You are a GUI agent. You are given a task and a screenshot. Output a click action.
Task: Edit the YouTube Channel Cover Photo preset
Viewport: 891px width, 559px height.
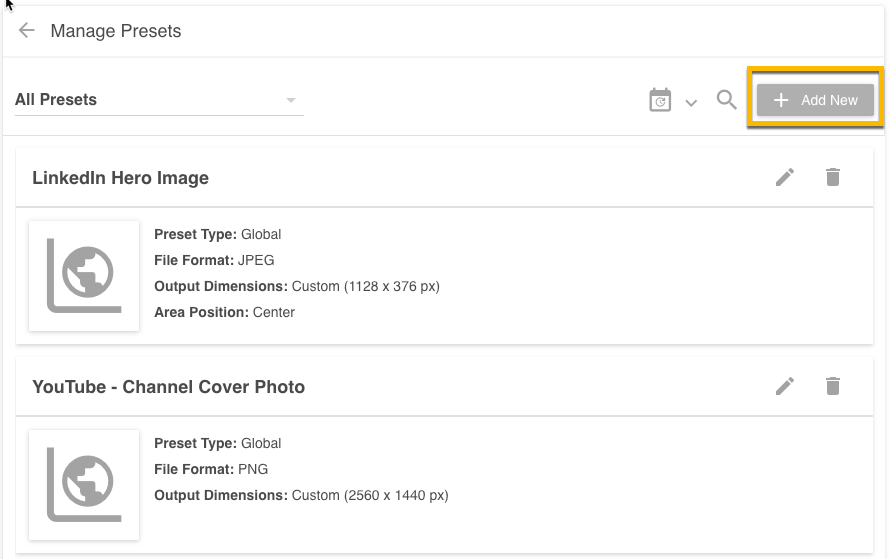[x=785, y=386]
